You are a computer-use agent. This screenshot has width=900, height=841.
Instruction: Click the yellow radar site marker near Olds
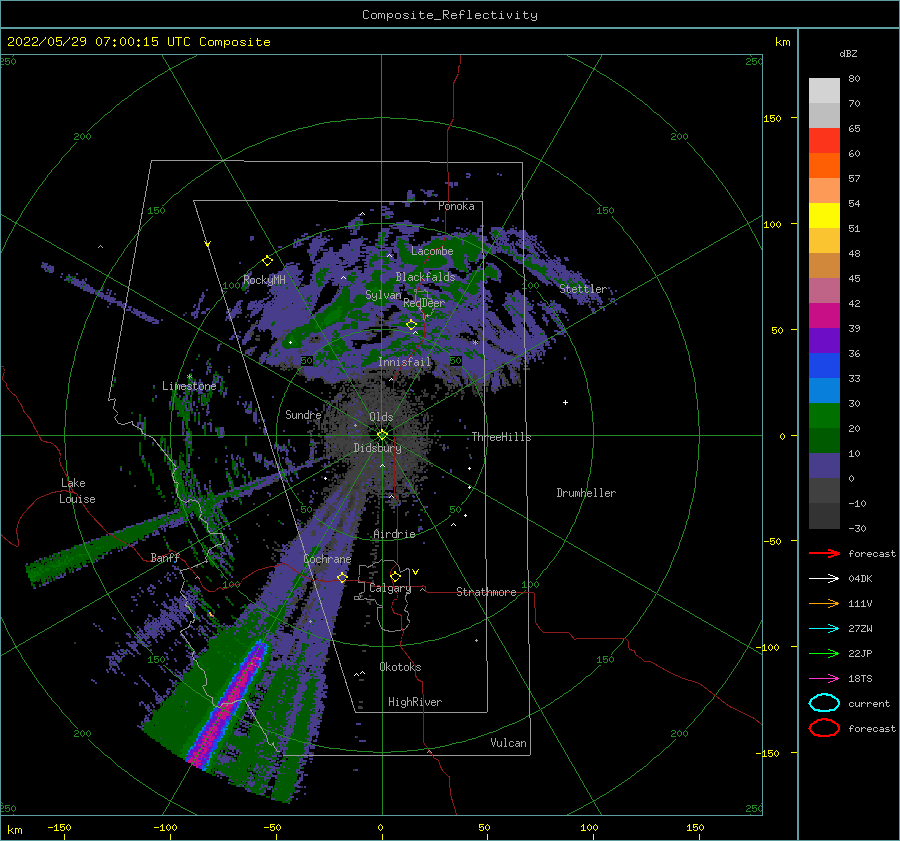click(x=382, y=435)
